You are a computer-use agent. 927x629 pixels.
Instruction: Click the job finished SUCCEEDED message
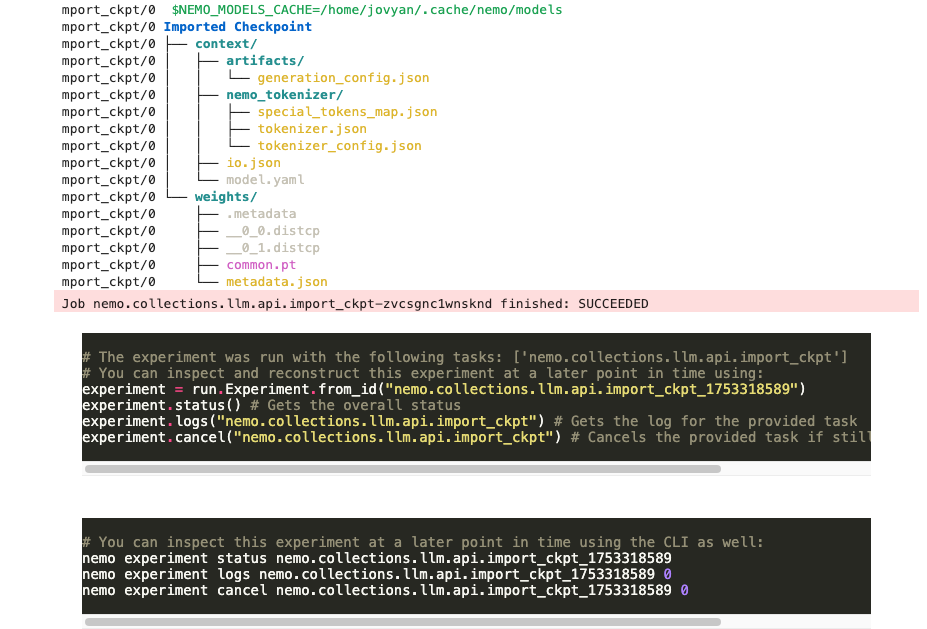tap(355, 304)
